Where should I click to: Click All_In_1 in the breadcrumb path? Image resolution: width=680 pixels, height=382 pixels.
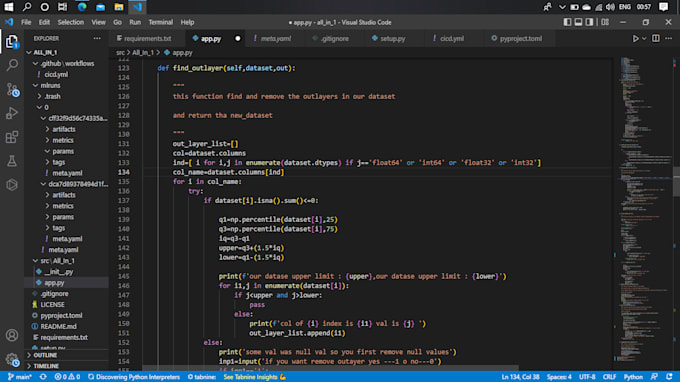pyautogui.click(x=143, y=52)
